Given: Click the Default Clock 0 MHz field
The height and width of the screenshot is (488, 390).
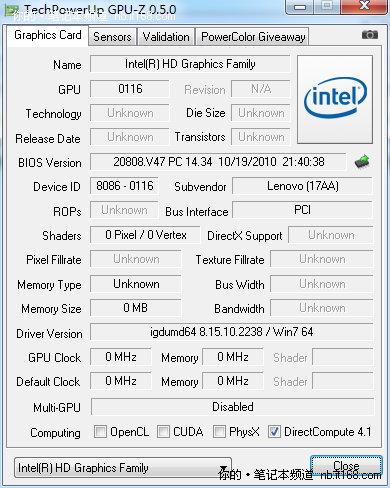Looking at the screenshot, I should pos(121,381).
